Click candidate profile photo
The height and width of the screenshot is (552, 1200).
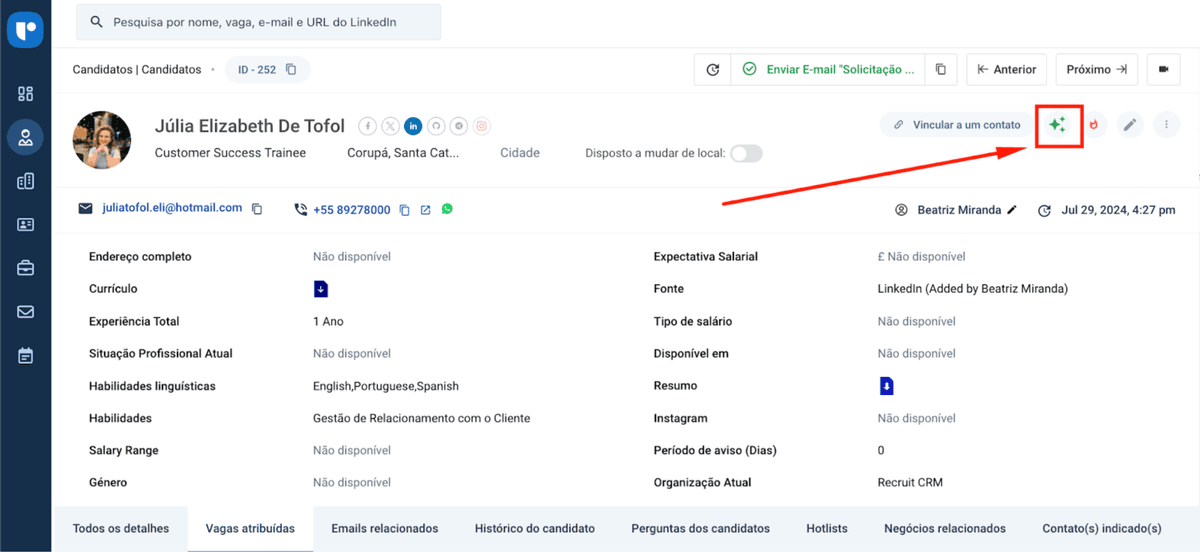[x=102, y=140]
